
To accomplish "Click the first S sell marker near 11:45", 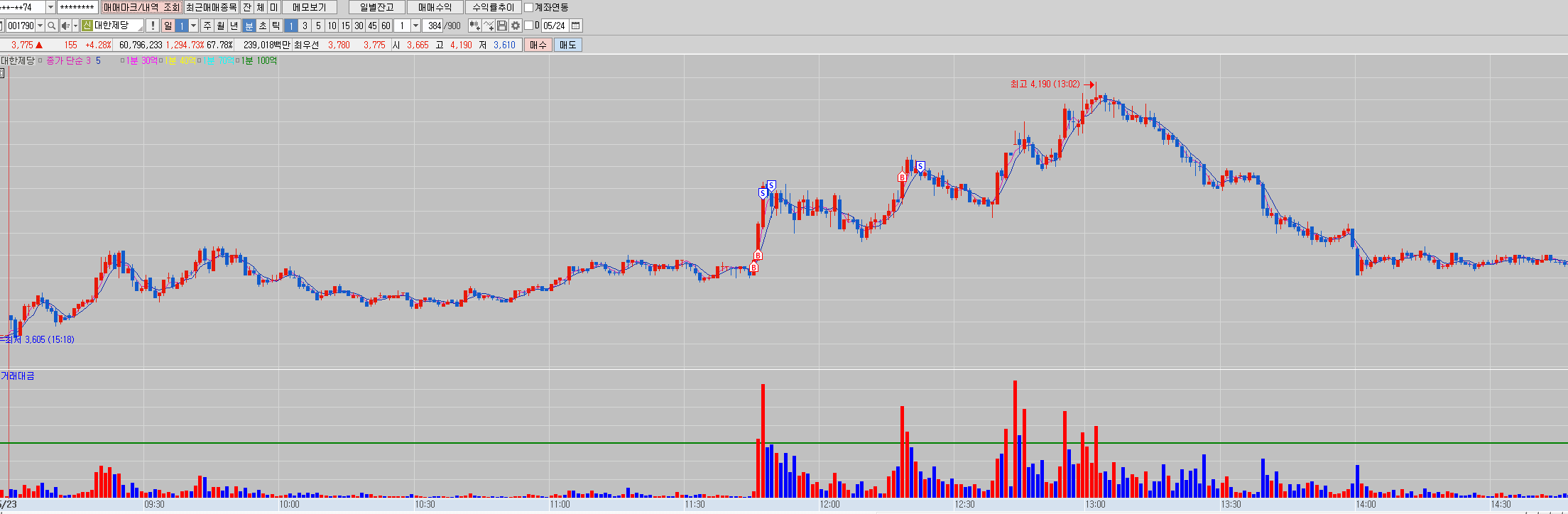I will pos(763,193).
